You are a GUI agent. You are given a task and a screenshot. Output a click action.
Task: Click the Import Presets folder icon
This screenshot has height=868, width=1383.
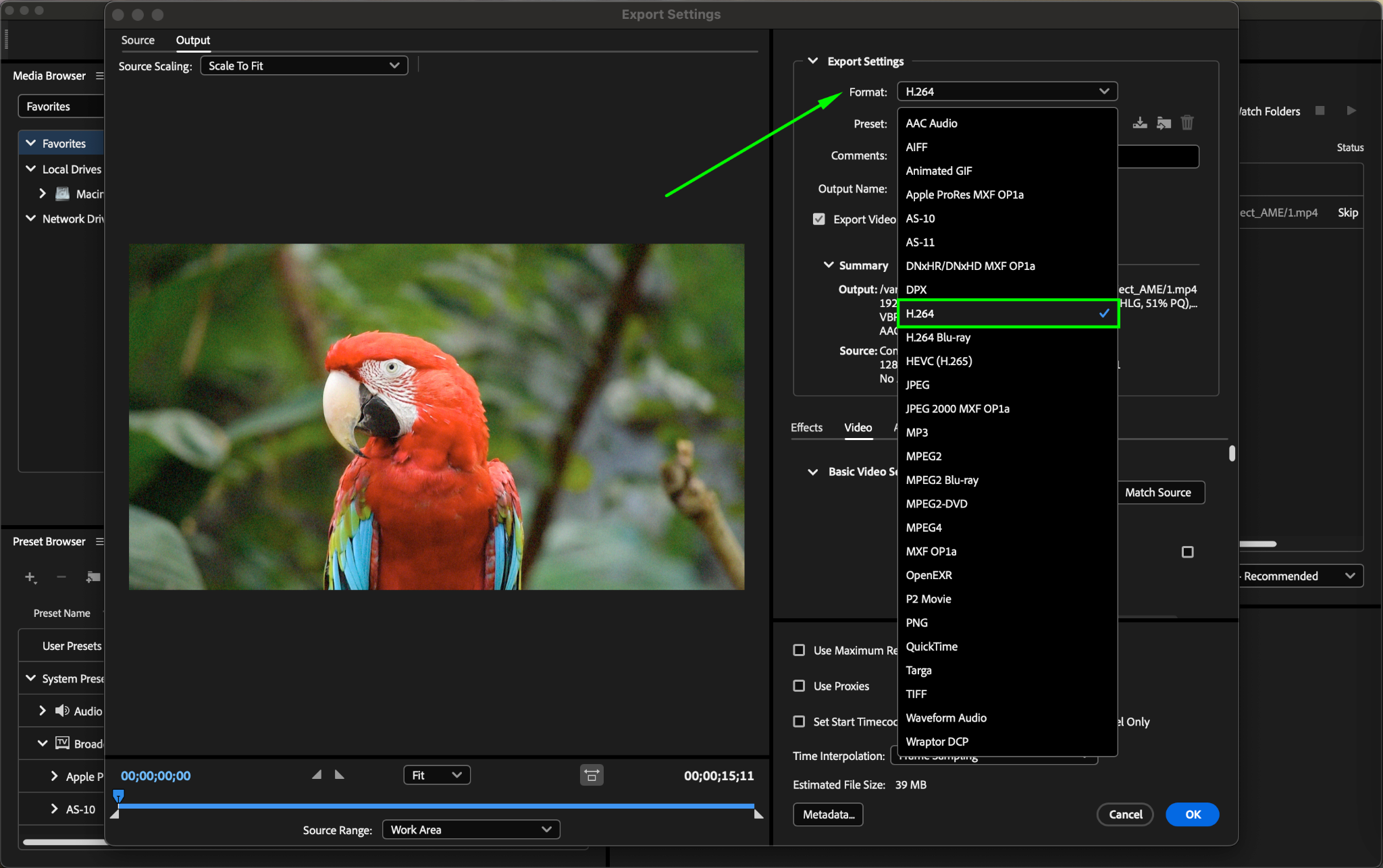coord(1164,123)
